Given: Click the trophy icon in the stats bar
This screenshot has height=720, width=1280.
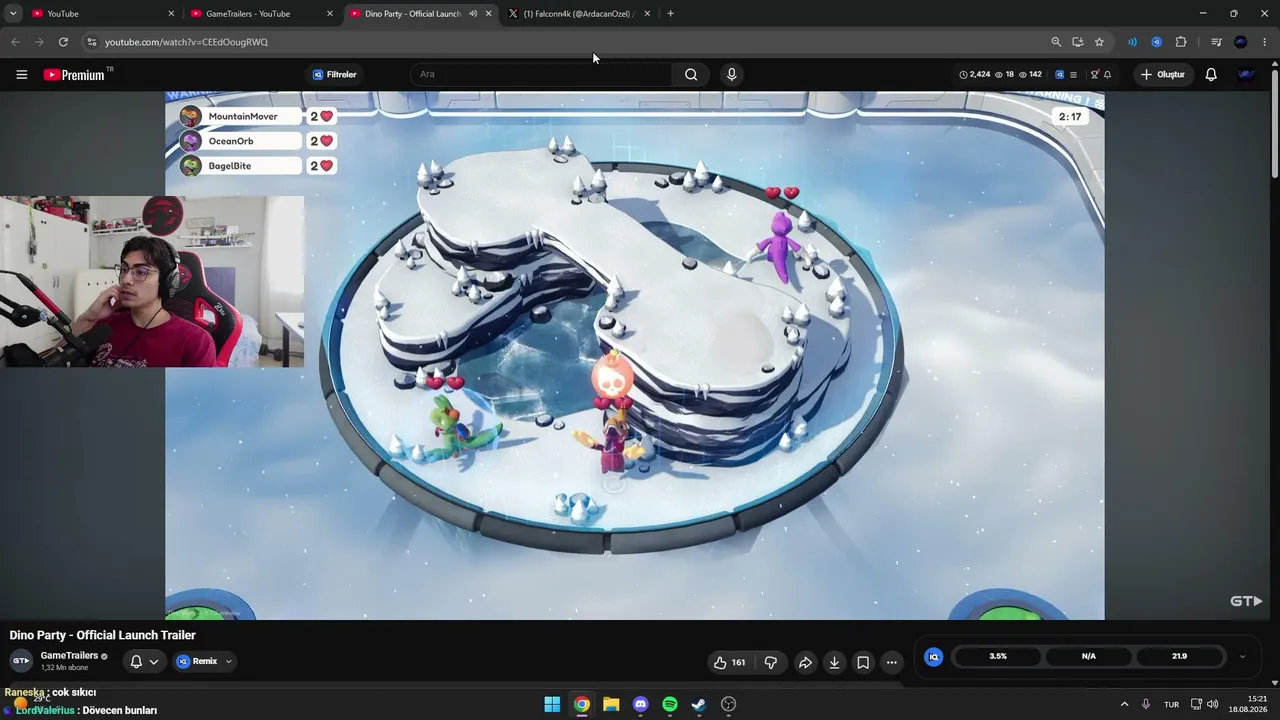Looking at the screenshot, I should pyautogui.click(x=1095, y=74).
